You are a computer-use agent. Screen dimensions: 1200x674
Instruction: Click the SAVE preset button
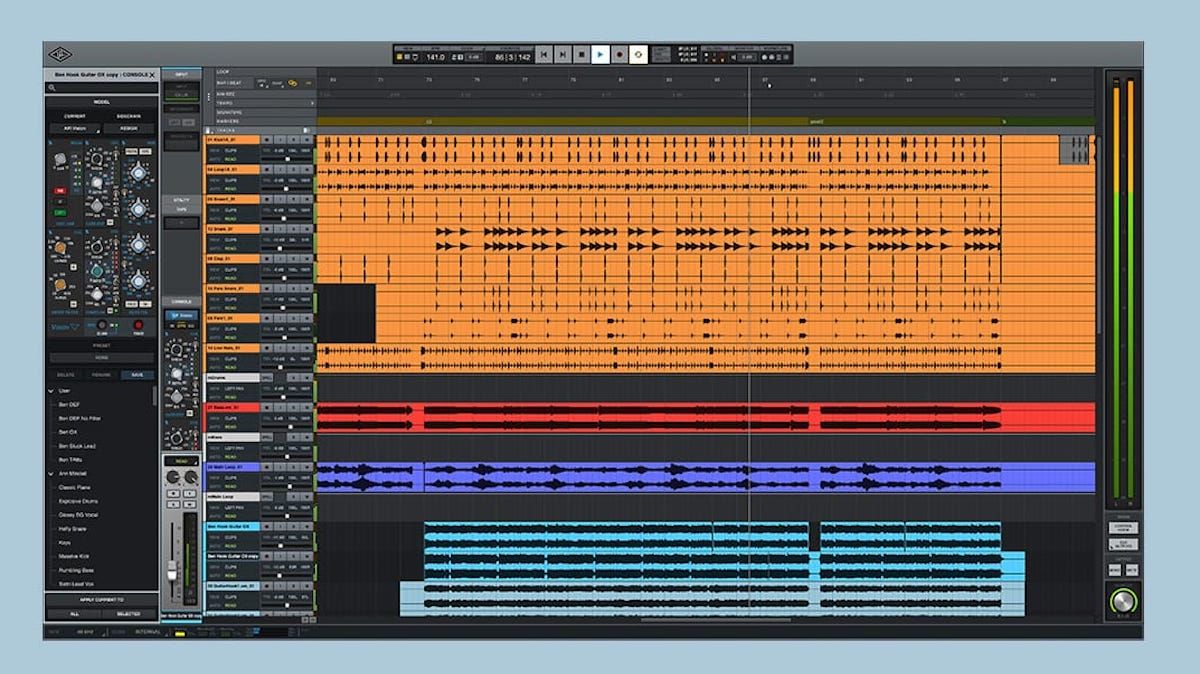point(138,375)
